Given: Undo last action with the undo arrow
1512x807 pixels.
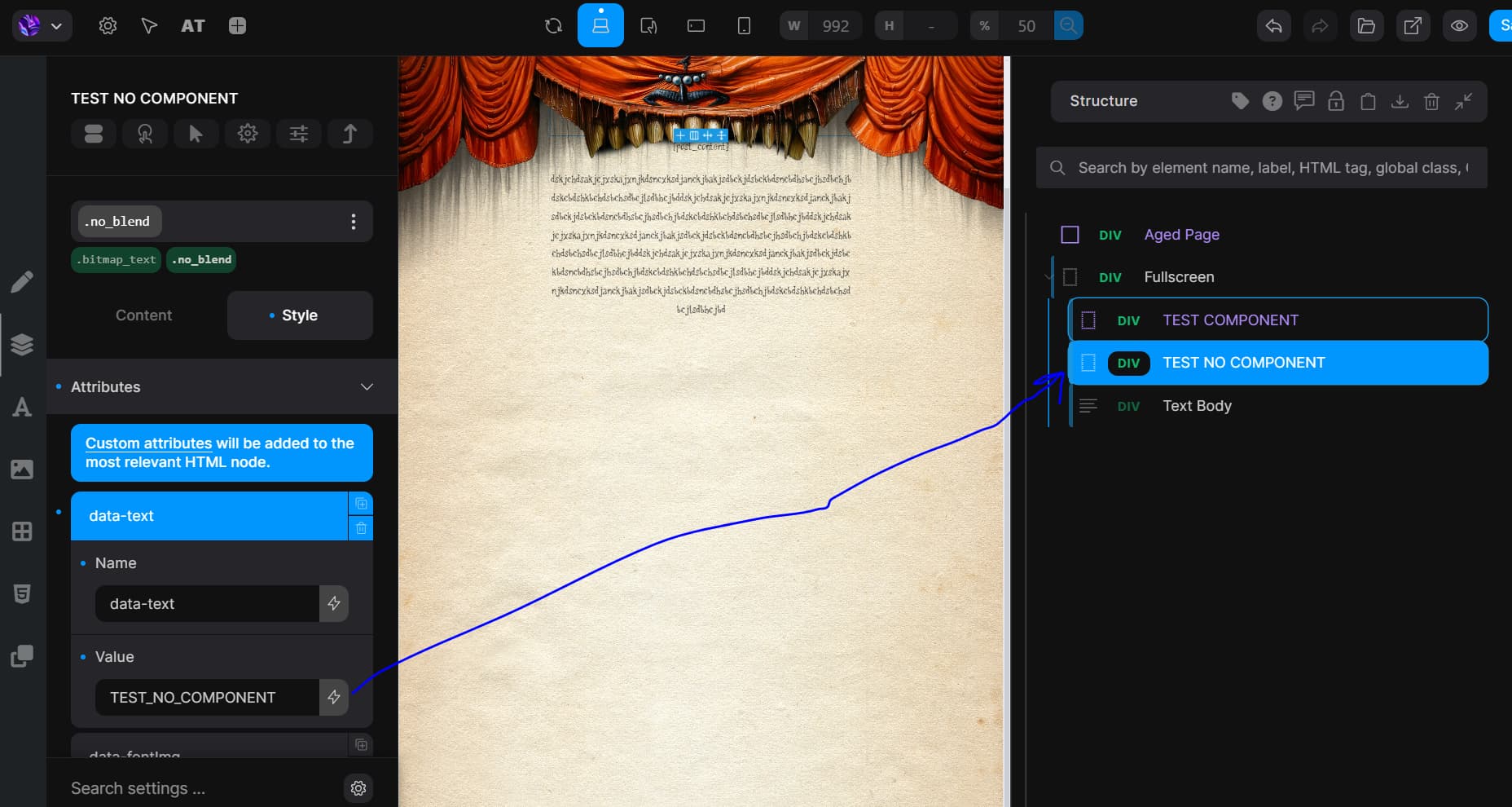Looking at the screenshot, I should coord(1274,26).
